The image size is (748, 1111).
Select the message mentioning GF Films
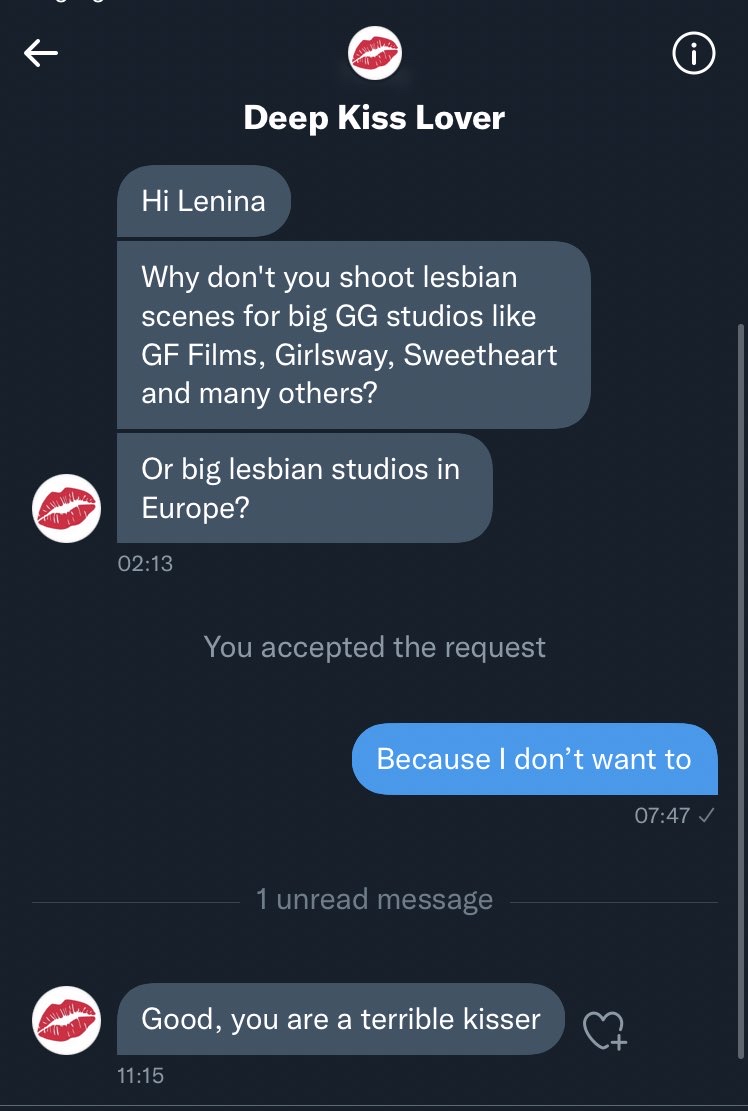(352, 335)
